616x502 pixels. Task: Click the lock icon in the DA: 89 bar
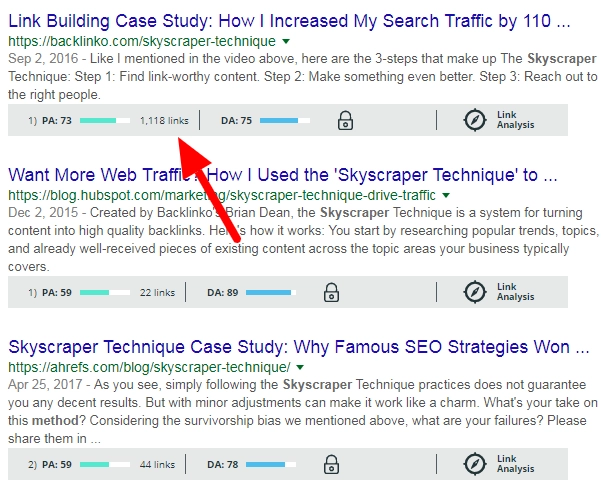(x=331, y=293)
